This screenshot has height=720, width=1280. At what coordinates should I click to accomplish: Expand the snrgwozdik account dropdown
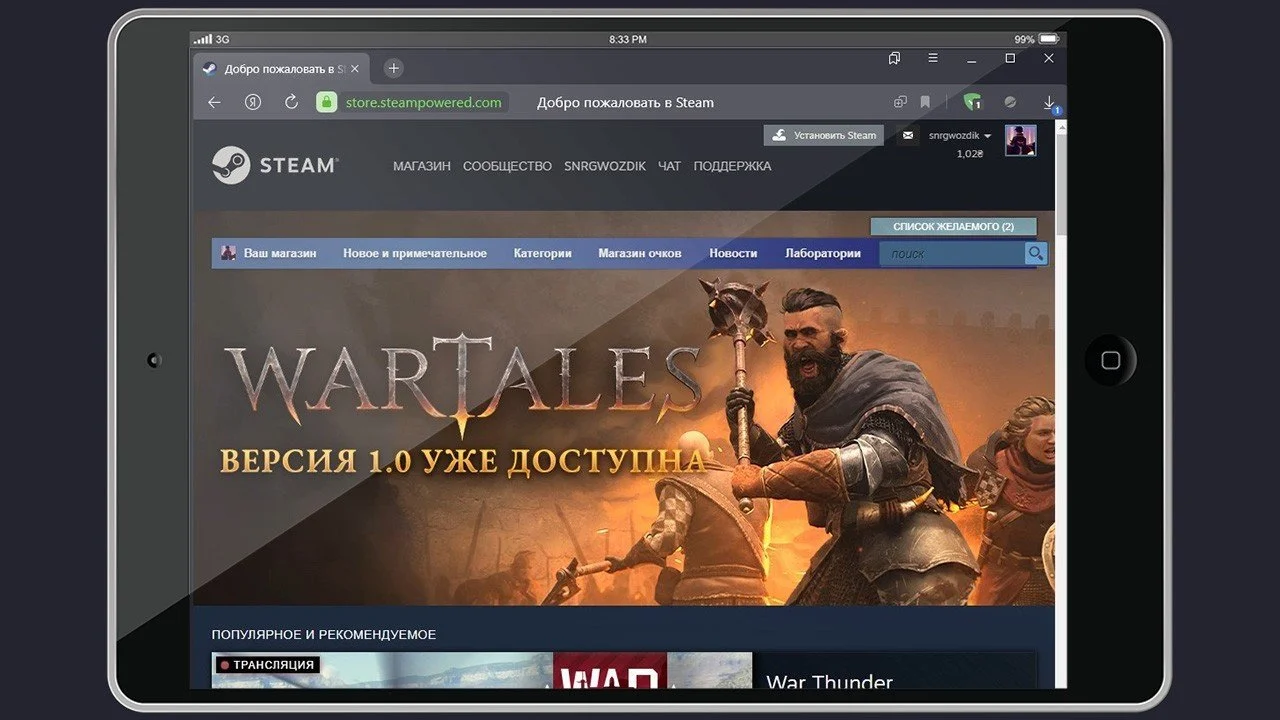[x=960, y=135]
